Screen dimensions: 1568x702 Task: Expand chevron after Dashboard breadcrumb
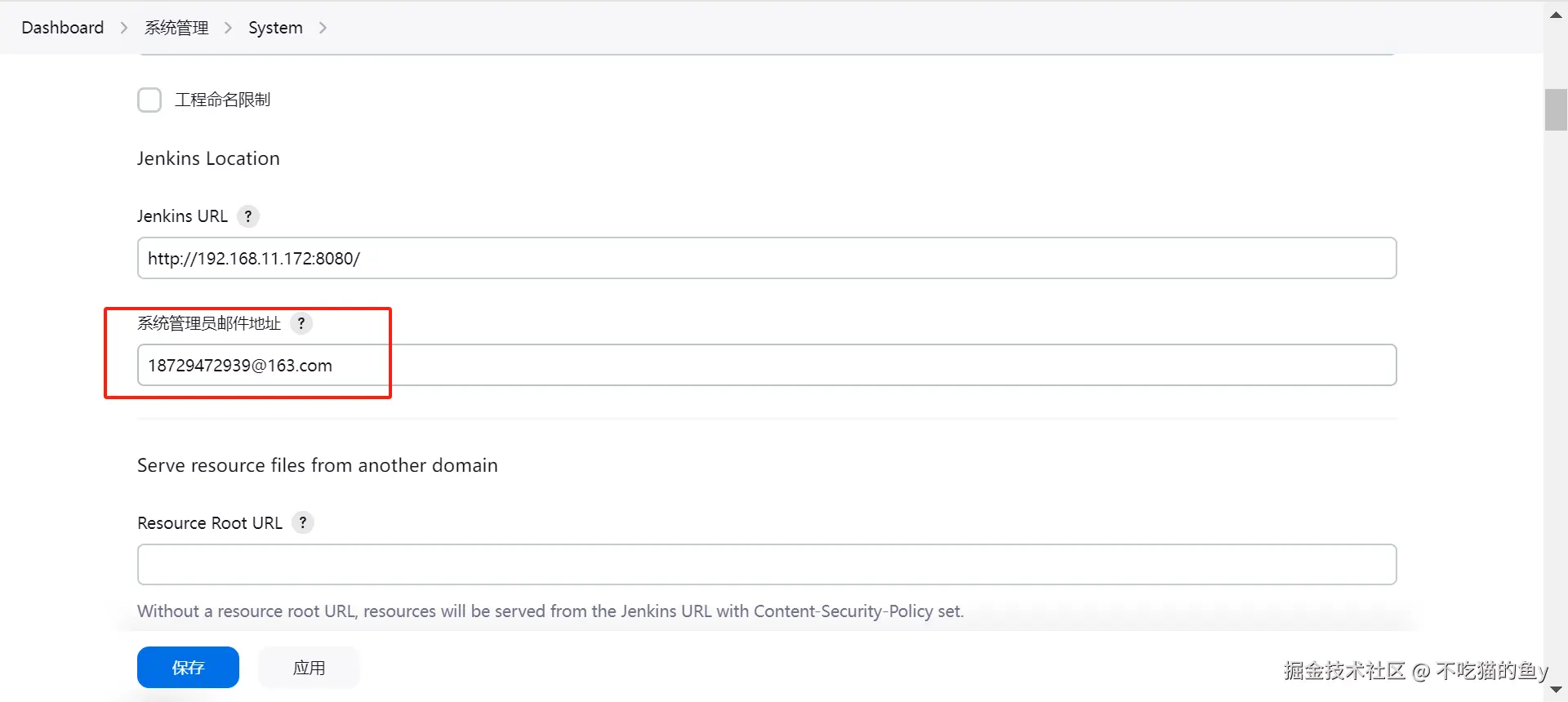click(124, 28)
